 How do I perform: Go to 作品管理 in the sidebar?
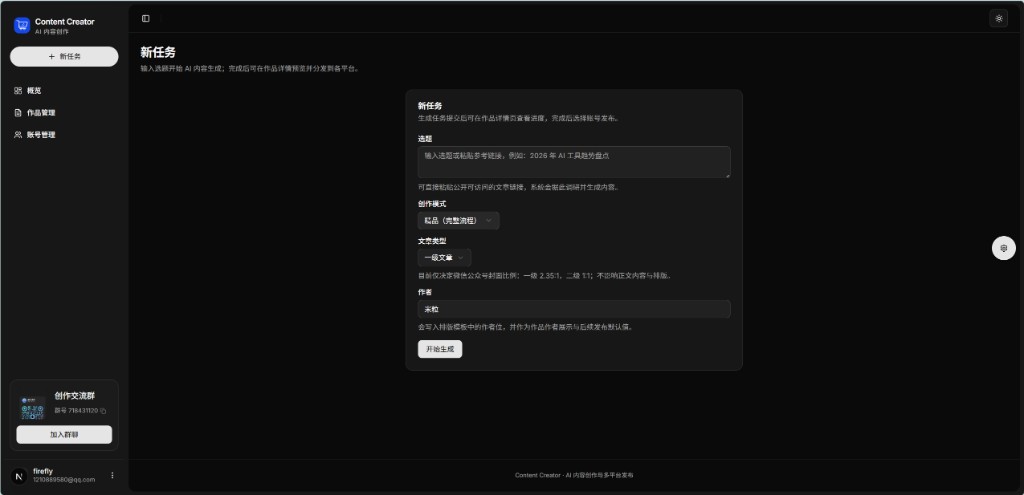tap(64, 113)
